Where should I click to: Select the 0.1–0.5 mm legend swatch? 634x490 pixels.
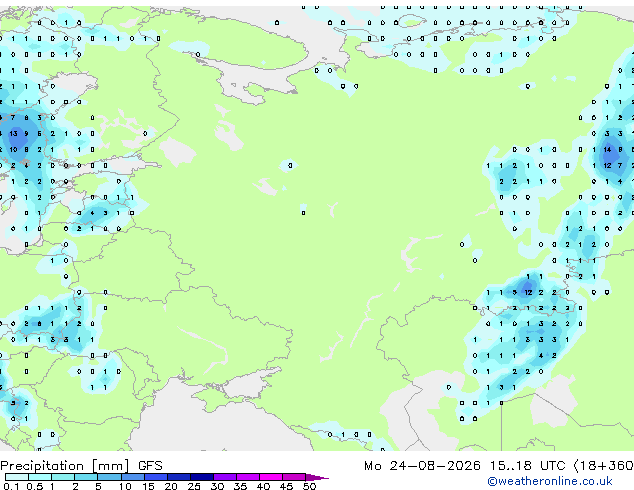[x=17, y=477]
